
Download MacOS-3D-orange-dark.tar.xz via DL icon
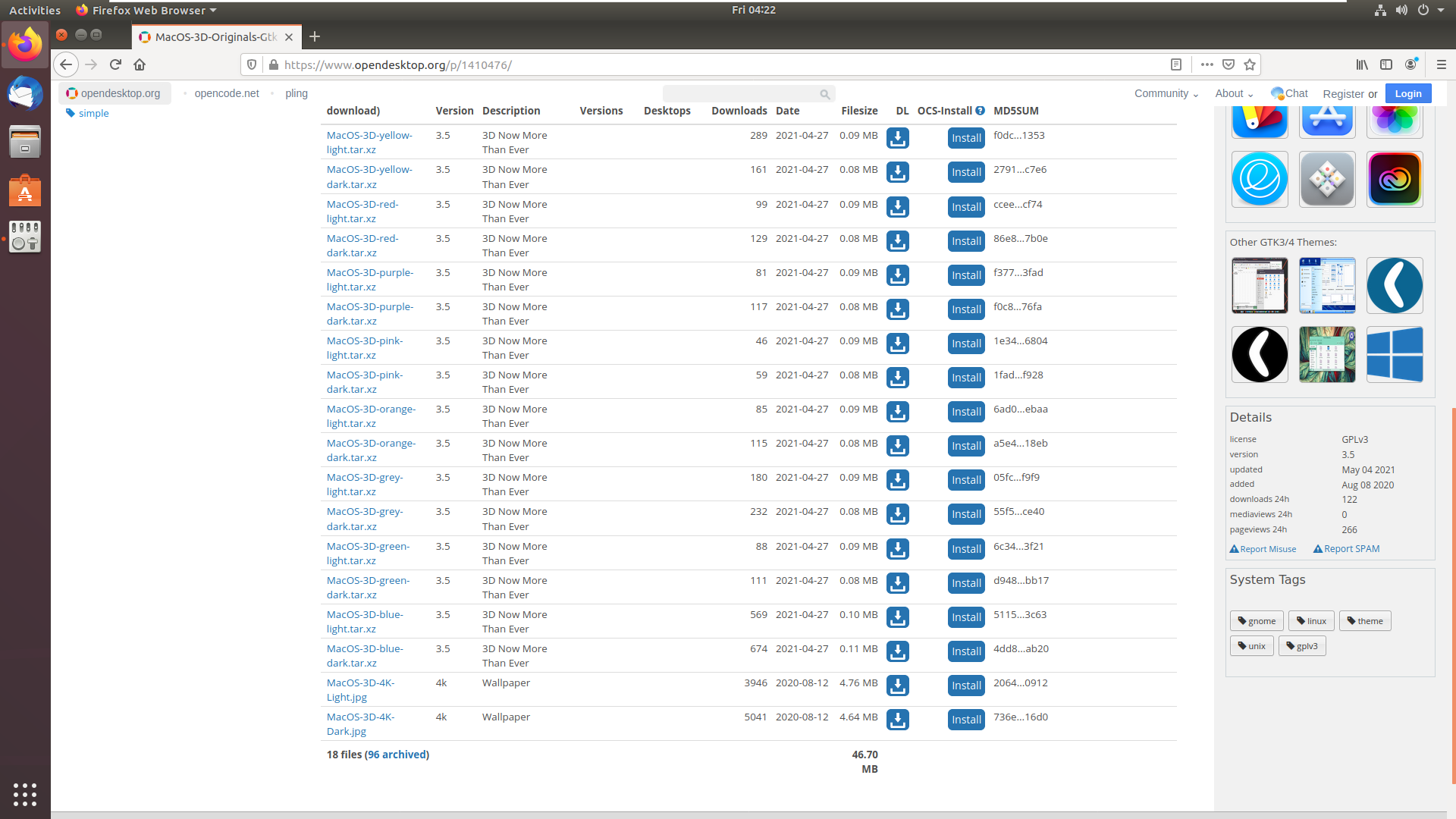tap(898, 446)
